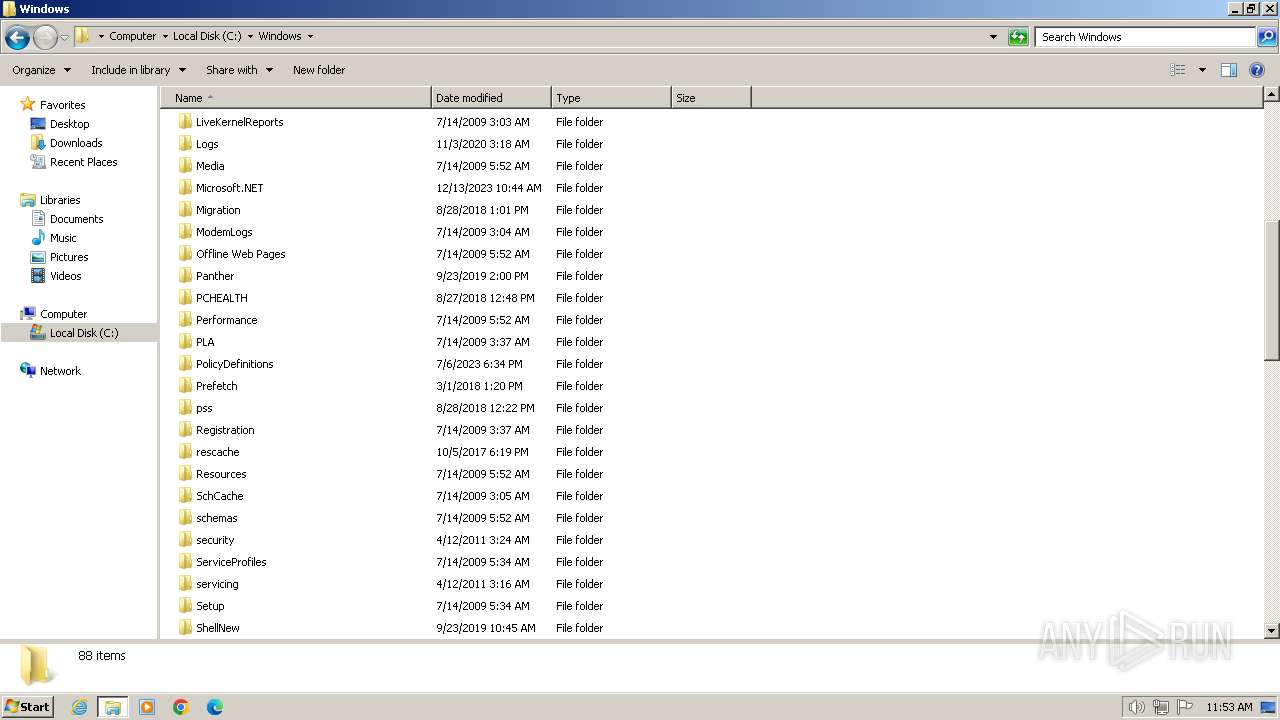
Task: Select Computer in the navigation pane
Action: (63, 314)
